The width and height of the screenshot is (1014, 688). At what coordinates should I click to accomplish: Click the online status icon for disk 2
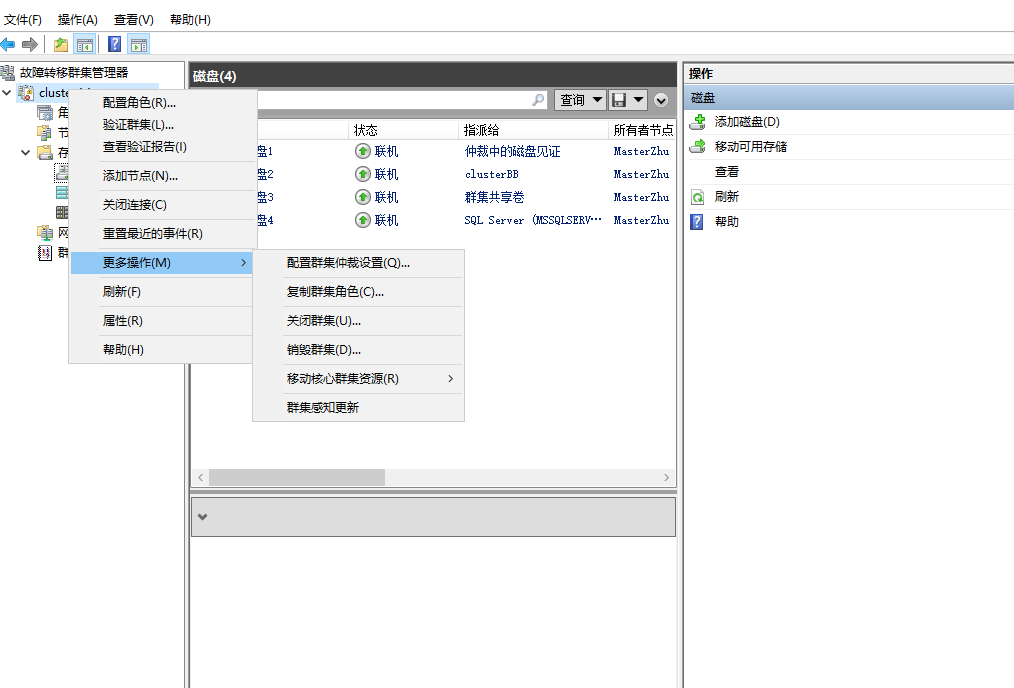(x=363, y=174)
